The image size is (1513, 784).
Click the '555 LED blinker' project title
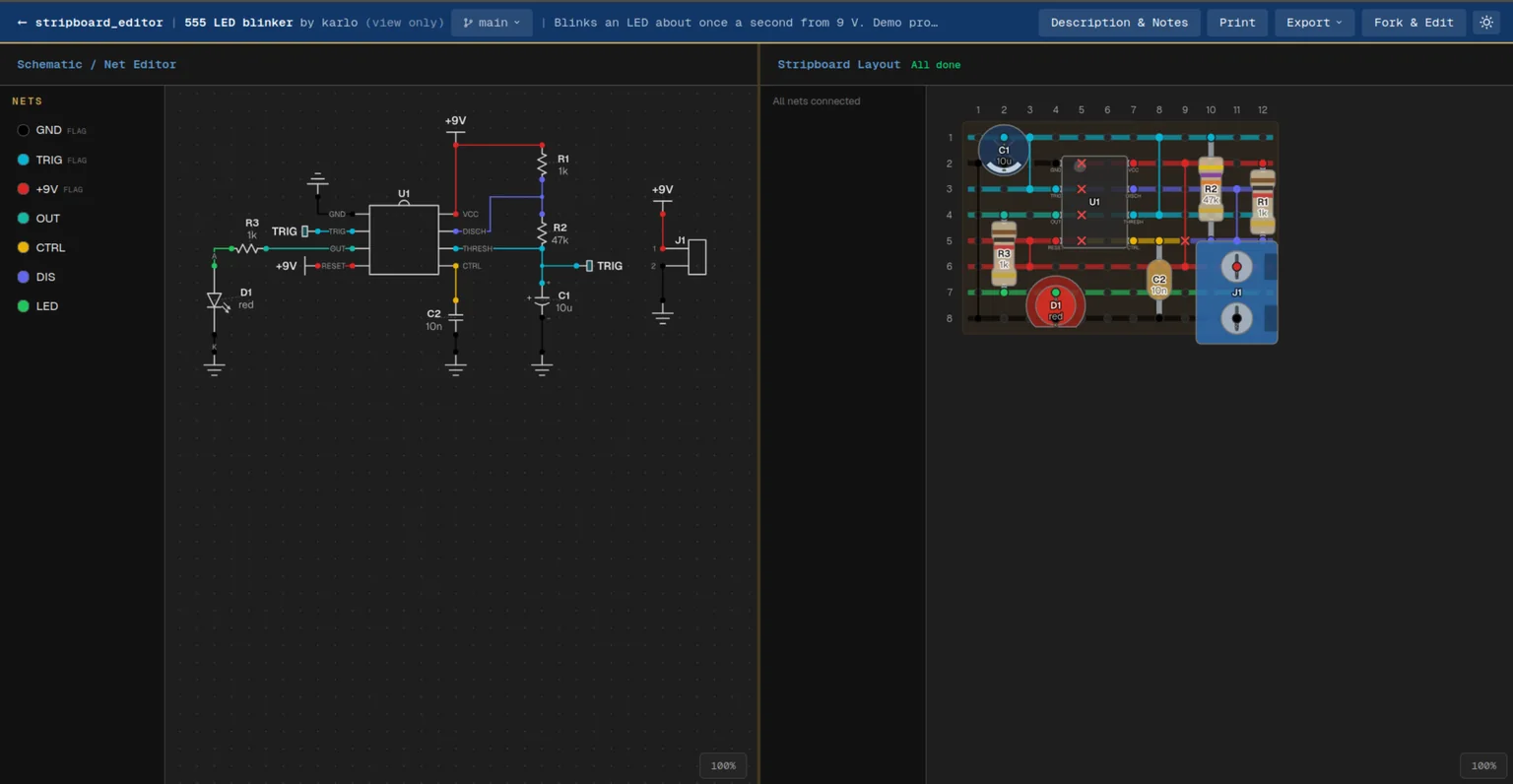[238, 23]
